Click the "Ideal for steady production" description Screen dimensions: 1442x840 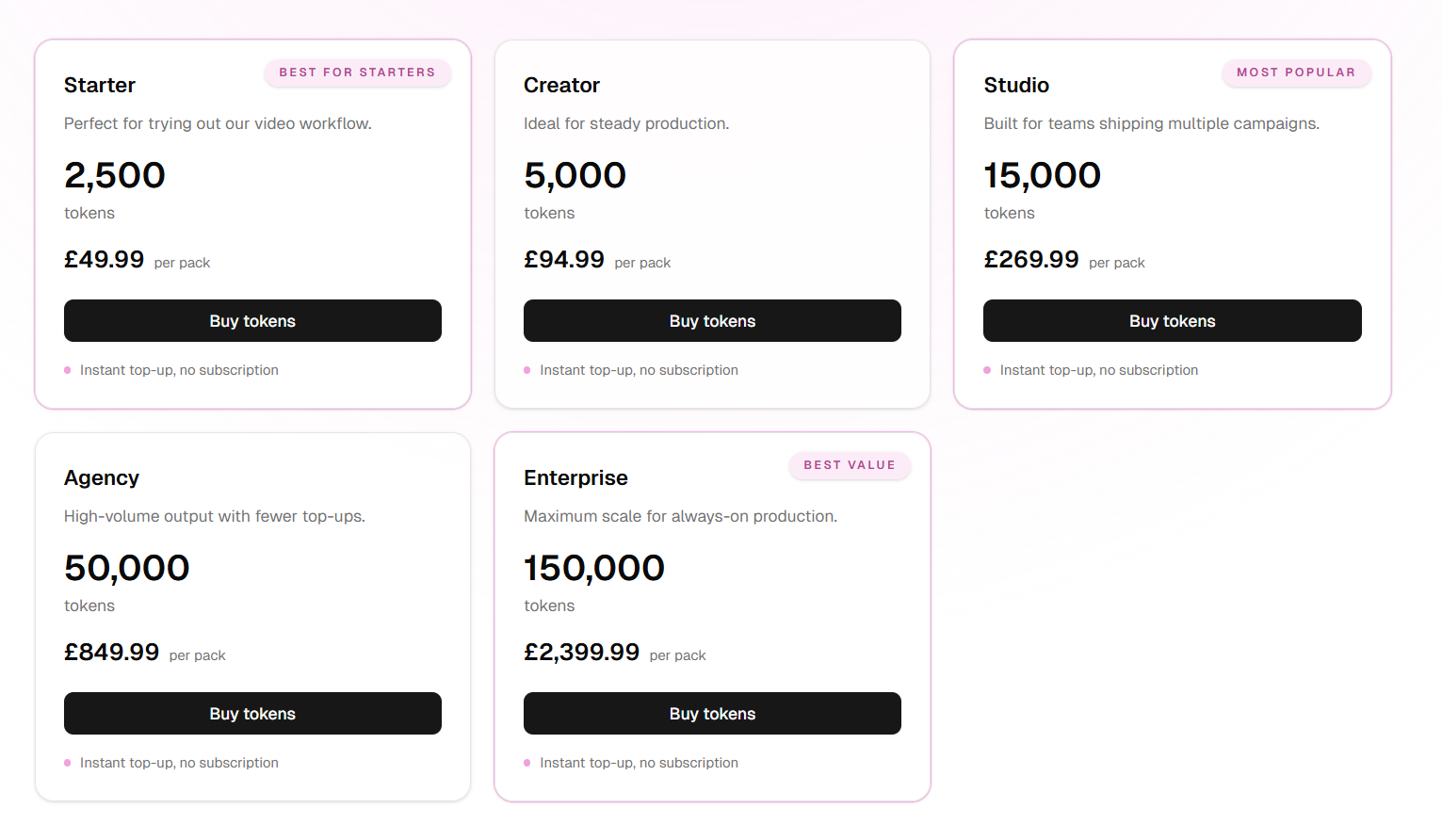click(x=626, y=123)
